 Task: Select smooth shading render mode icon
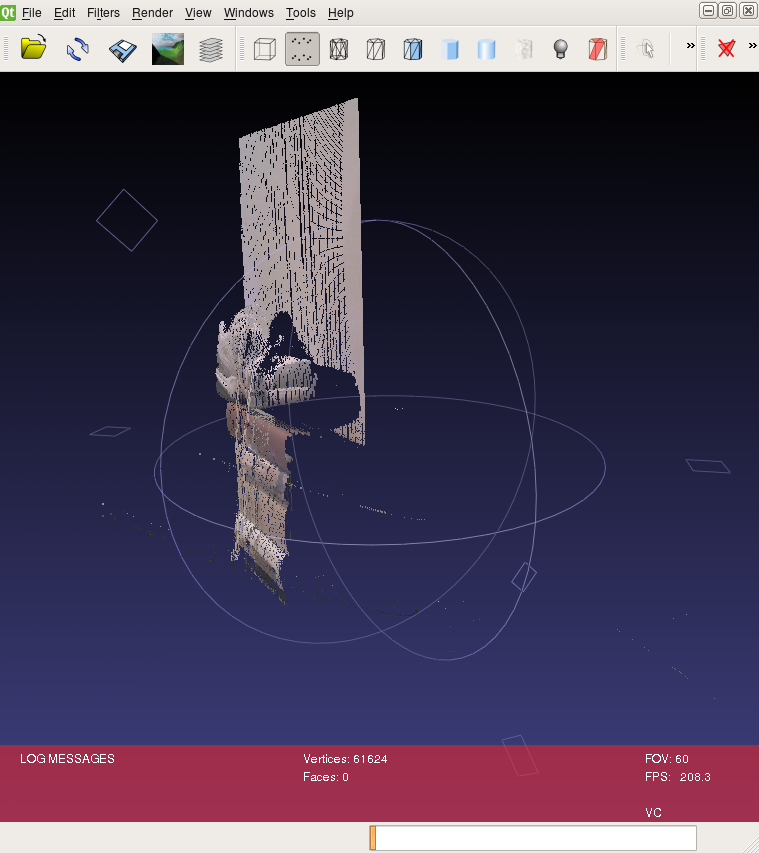pyautogui.click(x=486, y=49)
